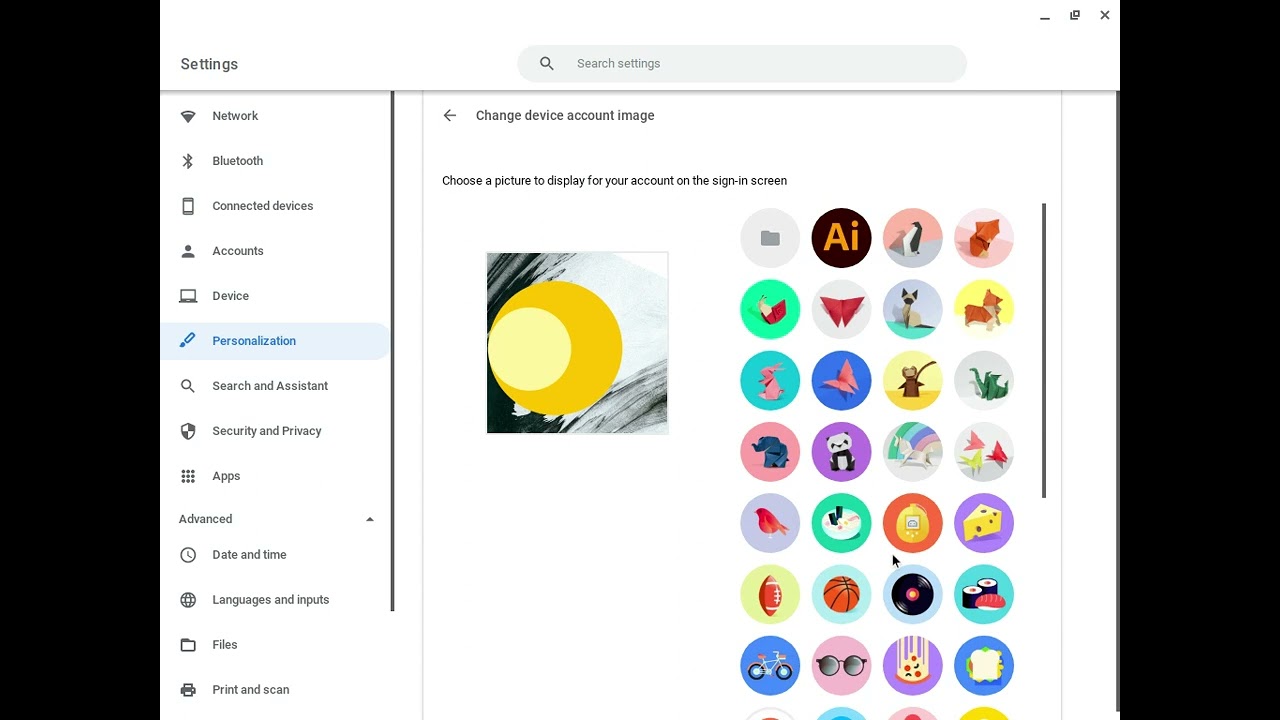Select the blue origami elephant avatar
This screenshot has height=720, width=1280.
click(770, 452)
